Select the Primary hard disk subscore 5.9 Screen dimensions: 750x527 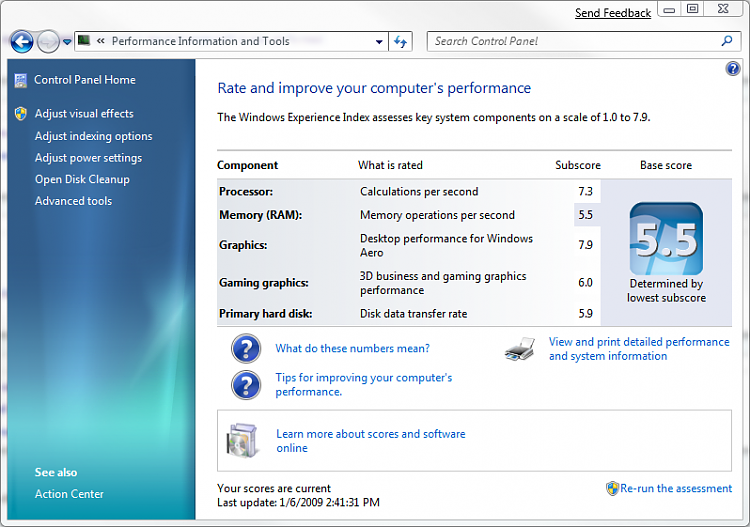click(585, 314)
